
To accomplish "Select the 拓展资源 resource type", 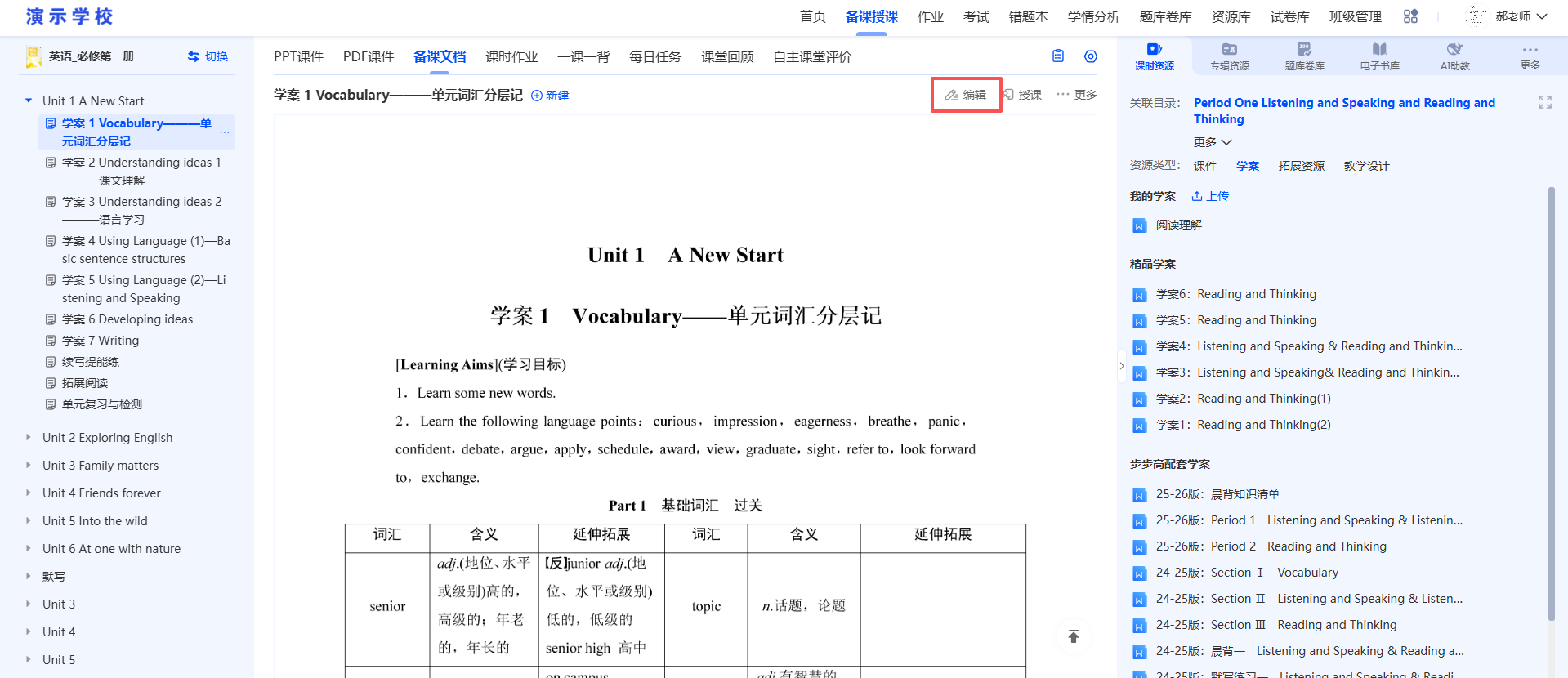I will [x=1301, y=166].
